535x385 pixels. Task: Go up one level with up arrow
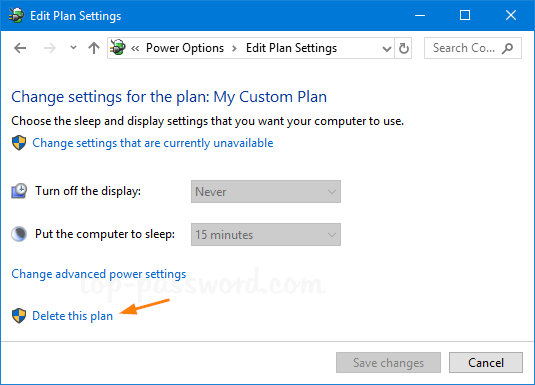point(94,48)
